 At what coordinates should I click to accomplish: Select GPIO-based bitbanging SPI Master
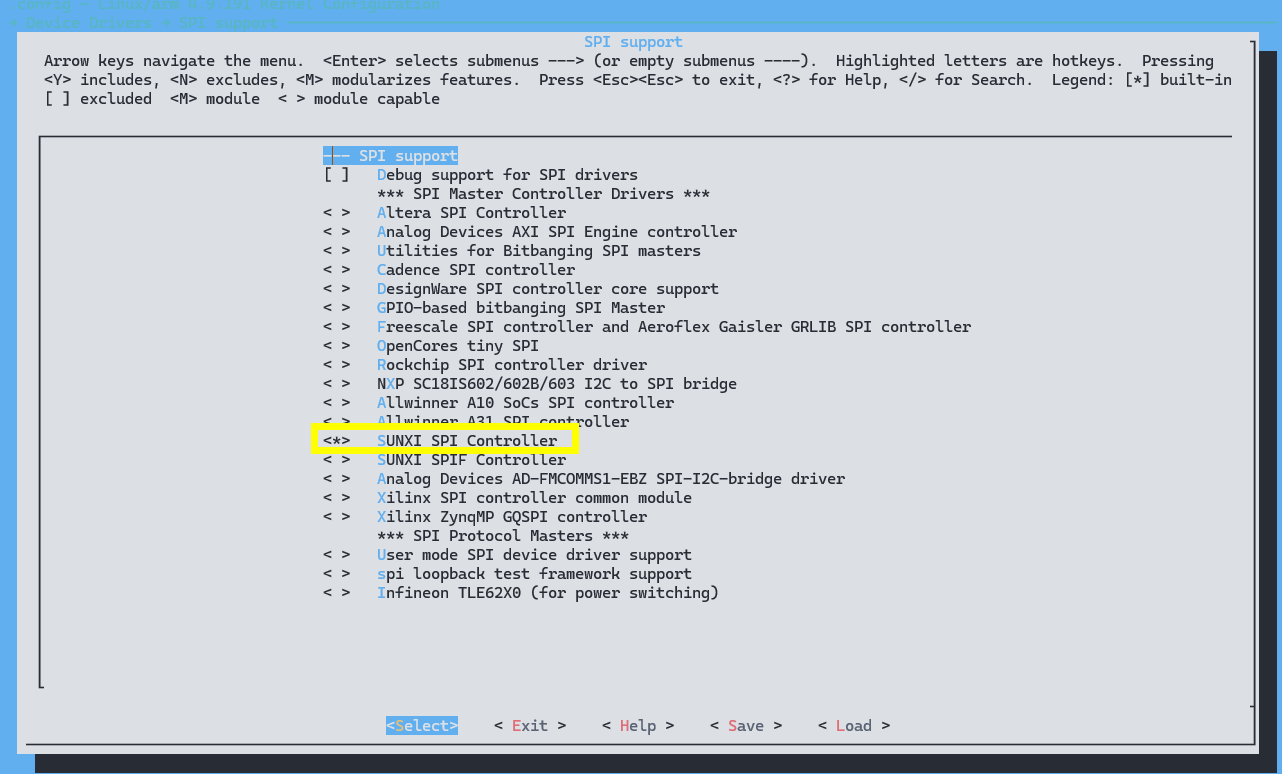[x=520, y=308]
